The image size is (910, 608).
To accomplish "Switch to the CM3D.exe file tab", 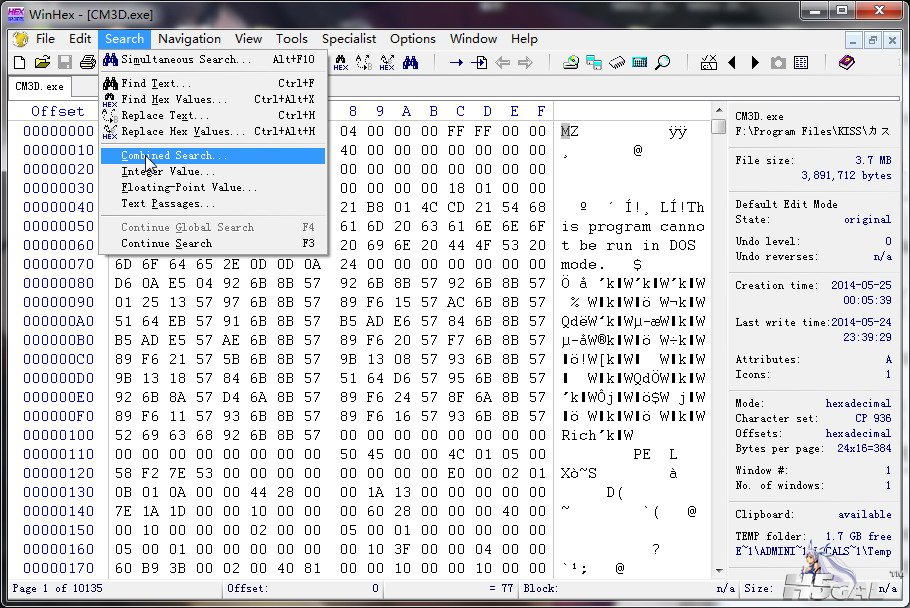I will tap(39, 87).
